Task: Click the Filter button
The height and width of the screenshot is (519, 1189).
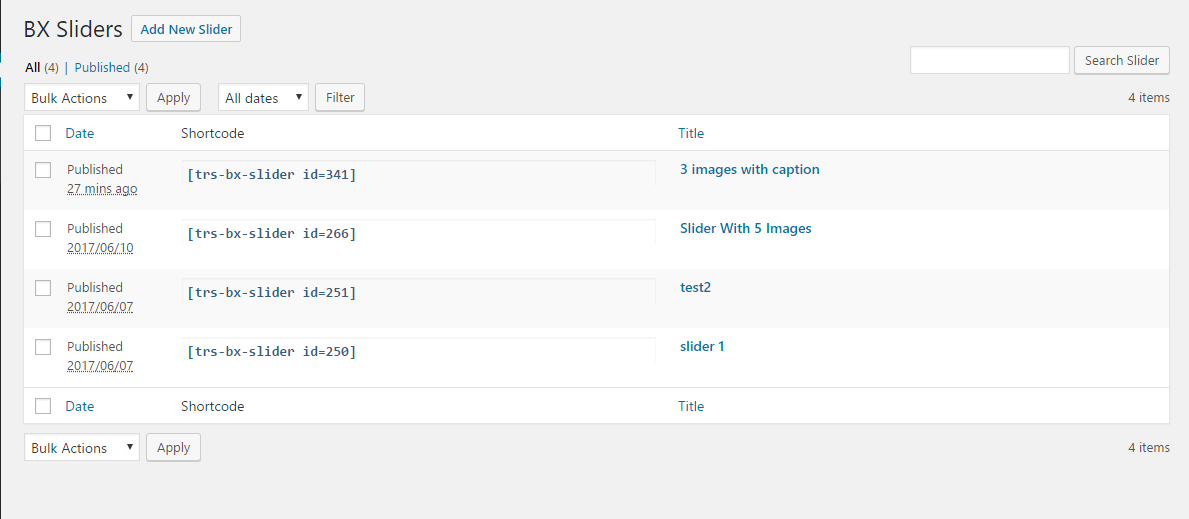Action: click(x=340, y=98)
